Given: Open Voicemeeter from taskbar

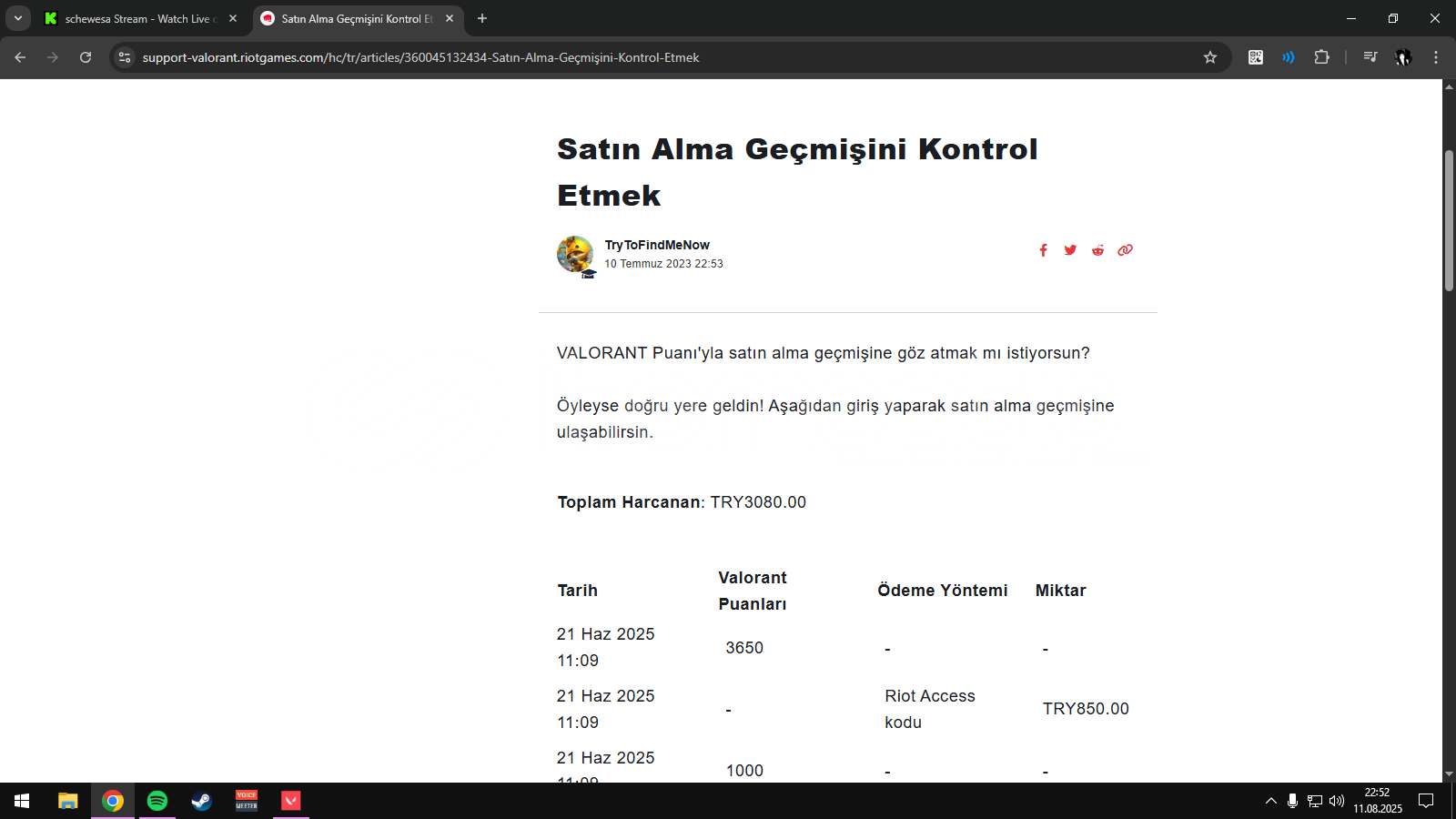Looking at the screenshot, I should 247,801.
